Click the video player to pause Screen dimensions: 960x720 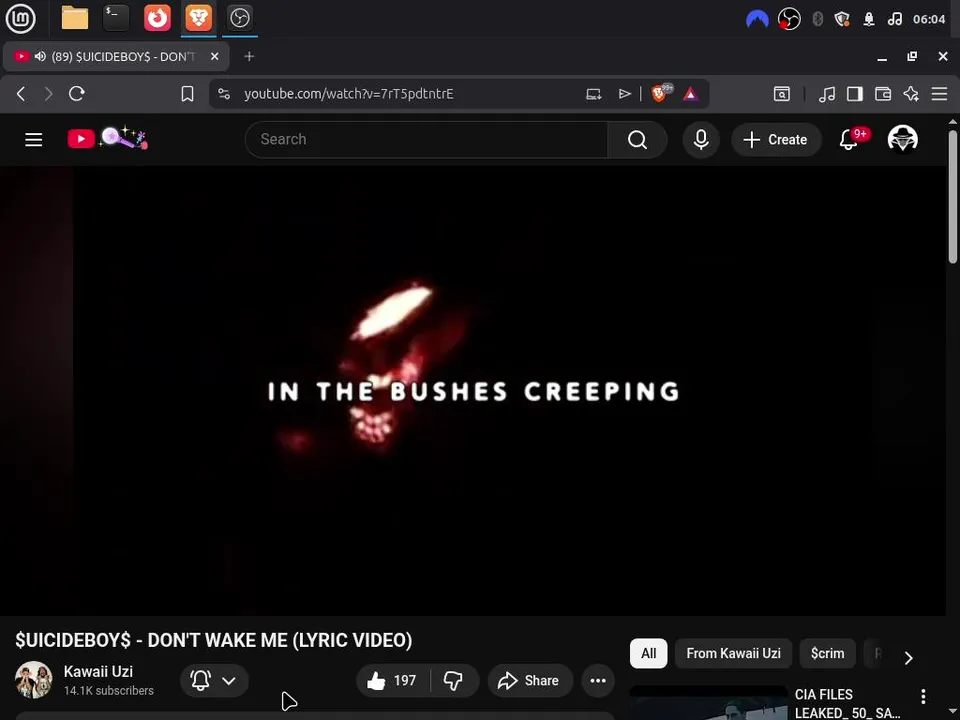click(473, 391)
